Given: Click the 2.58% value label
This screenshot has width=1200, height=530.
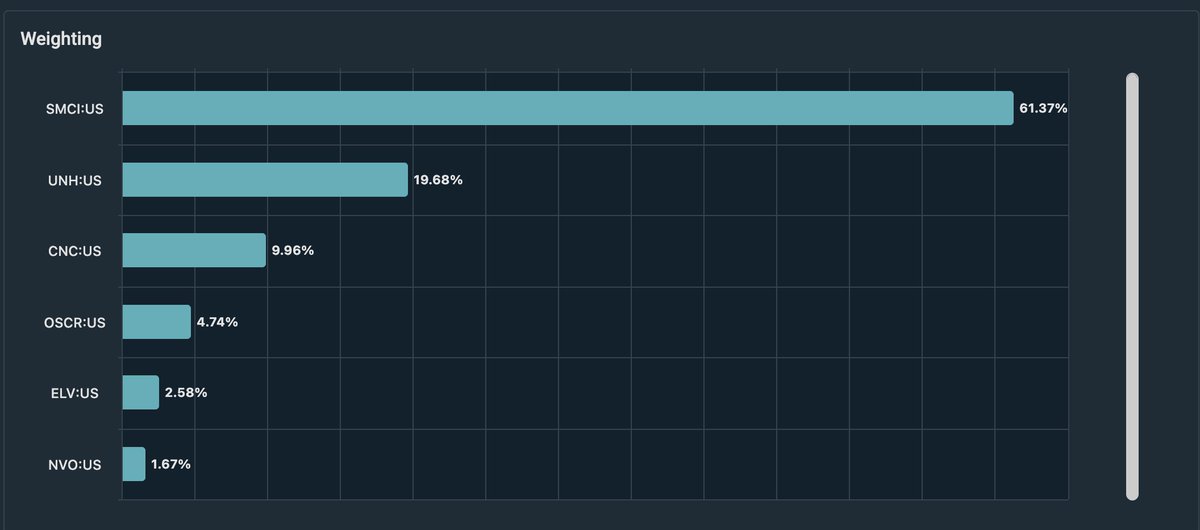Looking at the screenshot, I should point(186,393).
